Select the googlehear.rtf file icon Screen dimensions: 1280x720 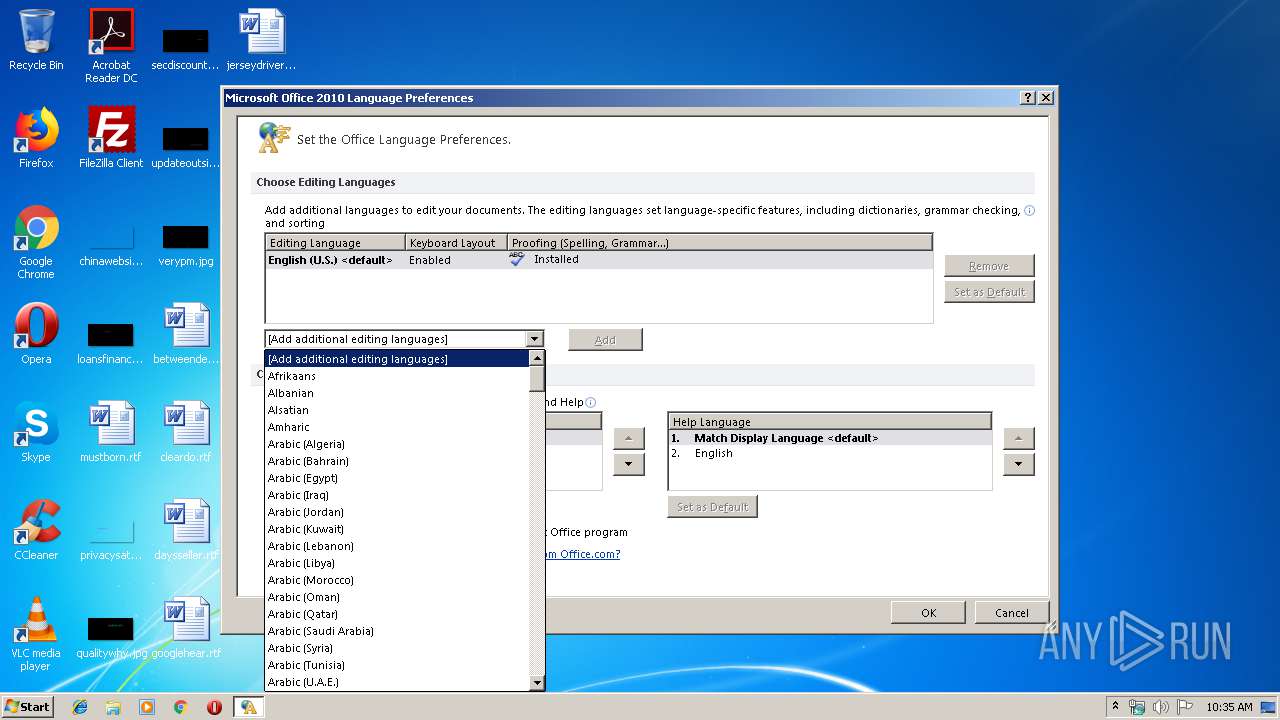click(186, 628)
